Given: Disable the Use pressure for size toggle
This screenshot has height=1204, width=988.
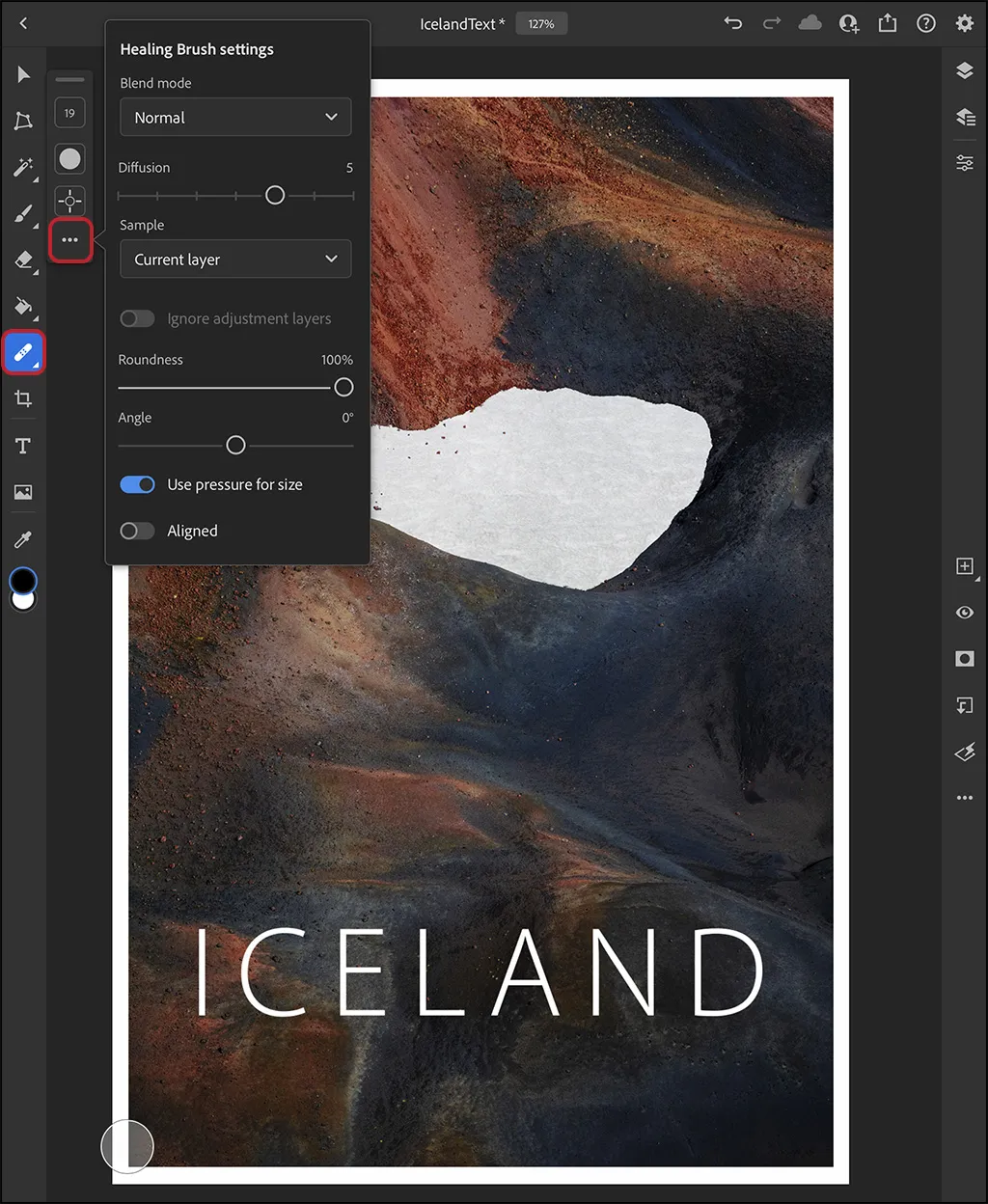Looking at the screenshot, I should (x=137, y=484).
